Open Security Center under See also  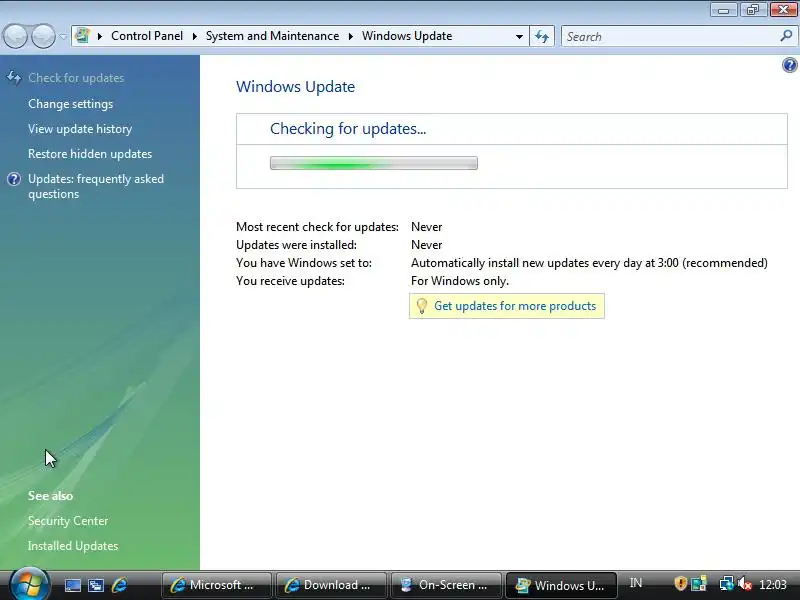tap(68, 521)
